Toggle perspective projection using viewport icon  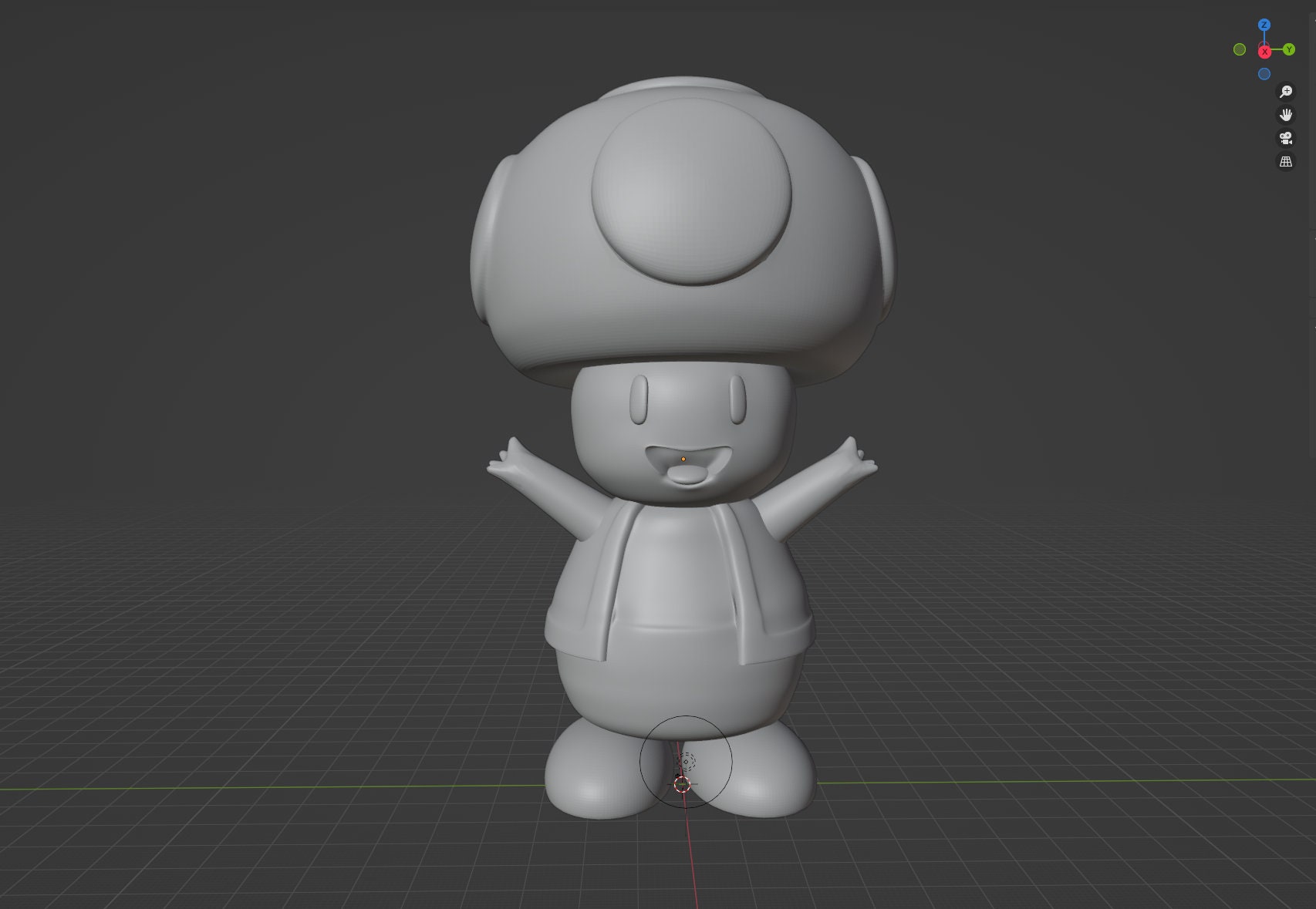pos(1286,160)
